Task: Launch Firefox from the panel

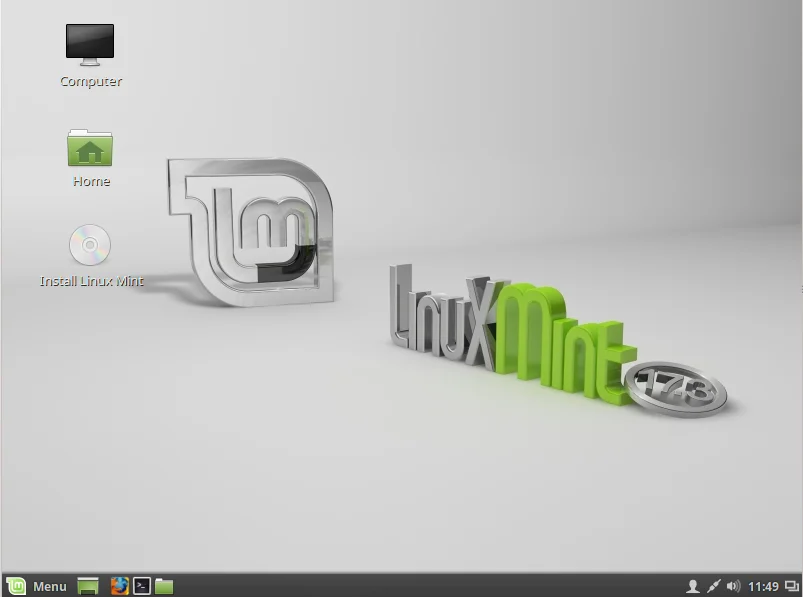Action: click(120, 586)
